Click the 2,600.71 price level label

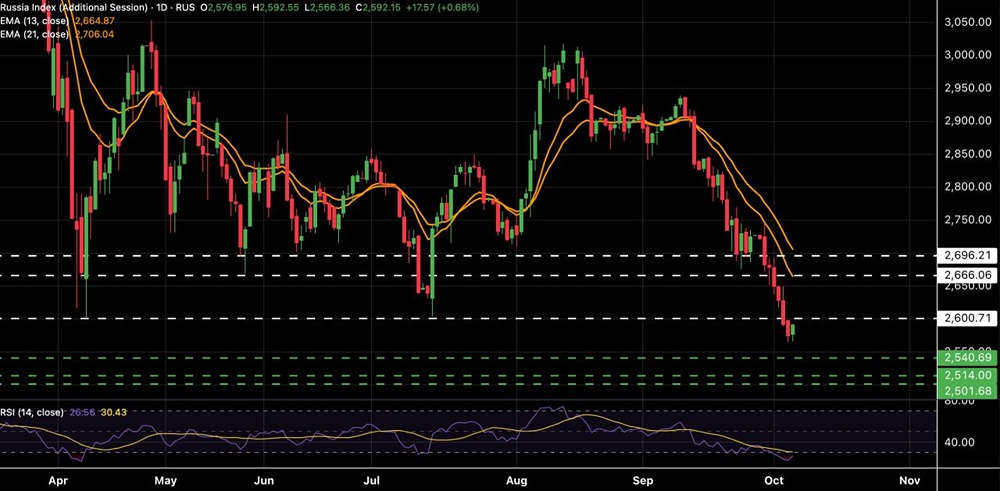(x=966, y=318)
